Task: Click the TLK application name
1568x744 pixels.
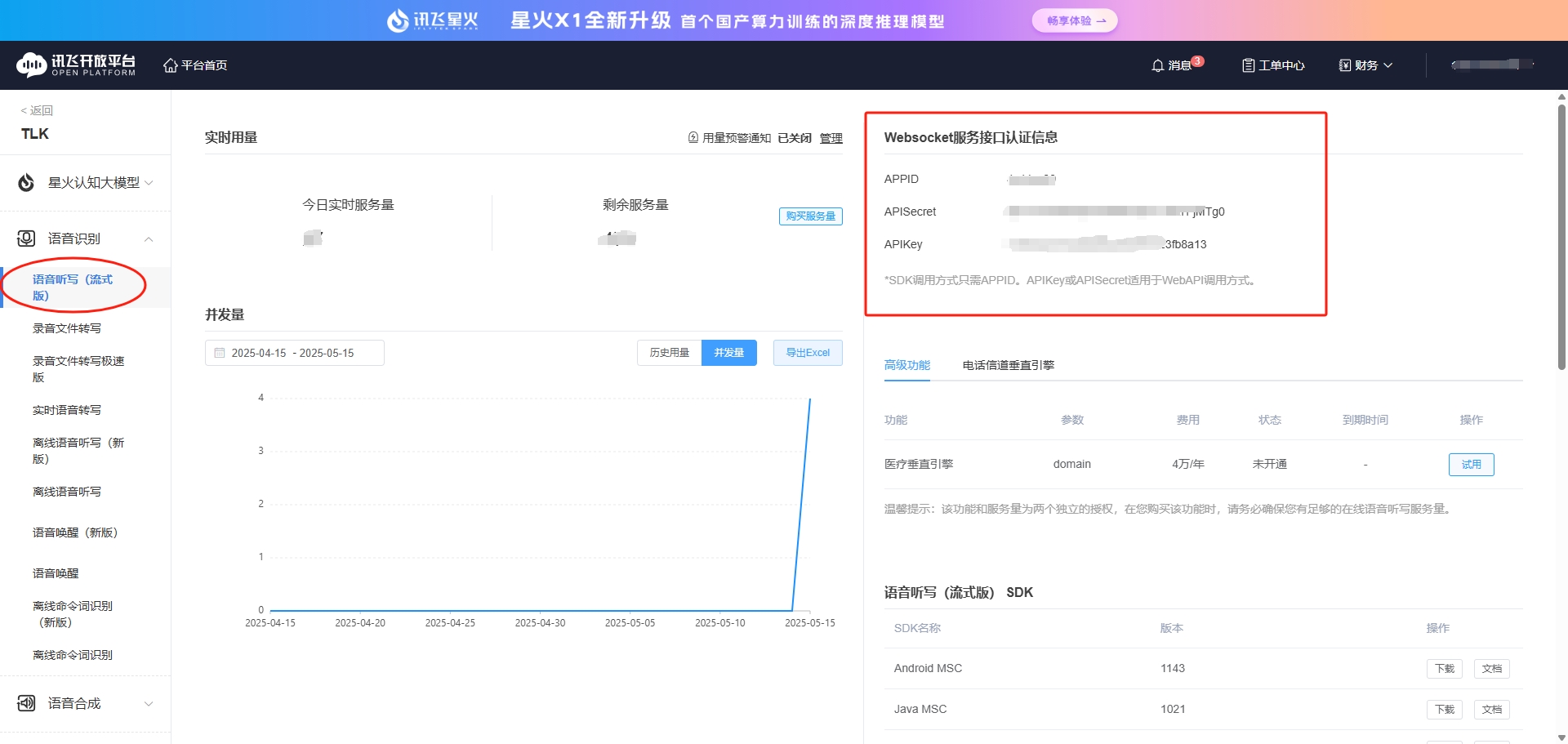Action: [x=35, y=134]
